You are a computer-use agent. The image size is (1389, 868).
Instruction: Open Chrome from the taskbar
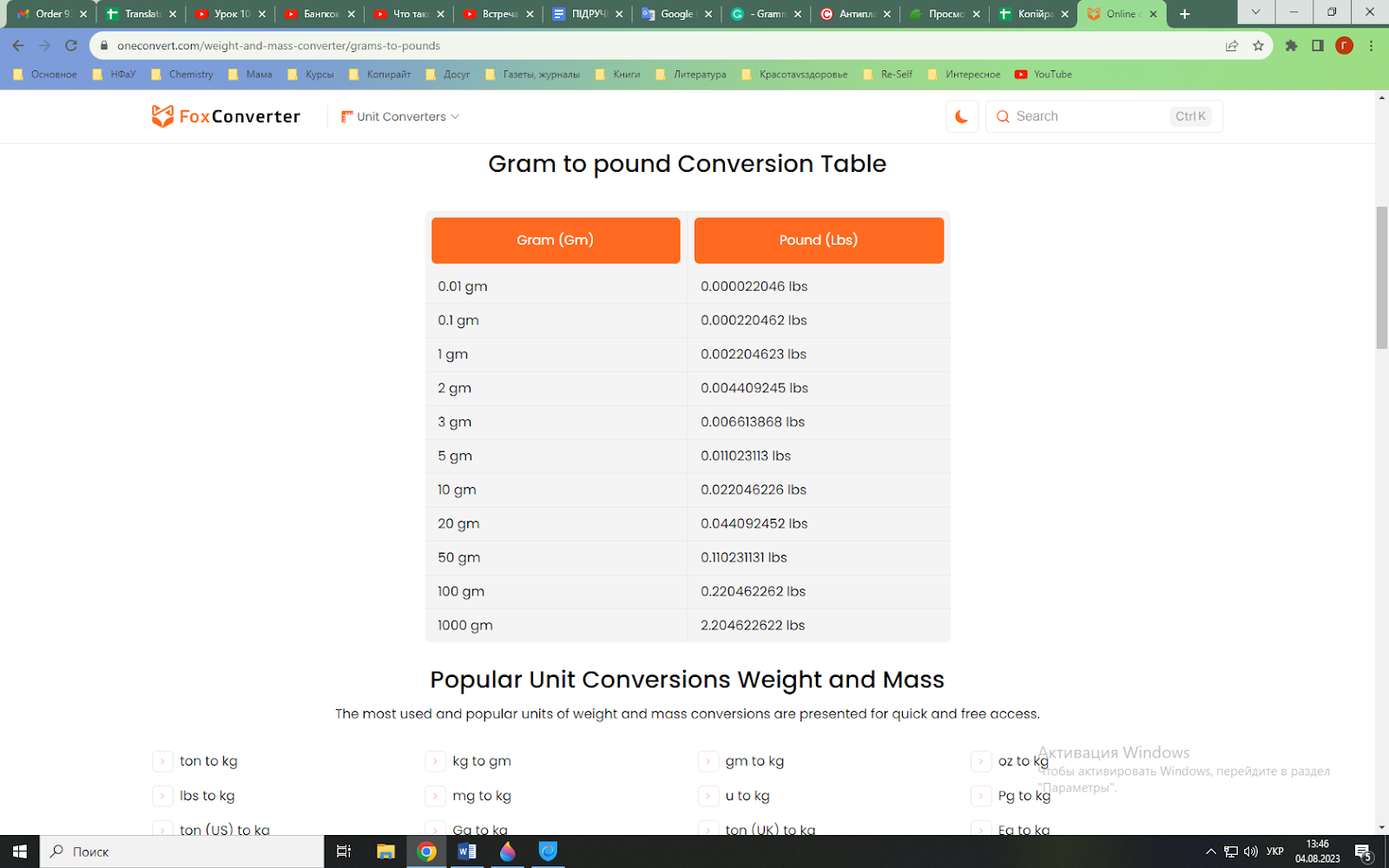426,852
